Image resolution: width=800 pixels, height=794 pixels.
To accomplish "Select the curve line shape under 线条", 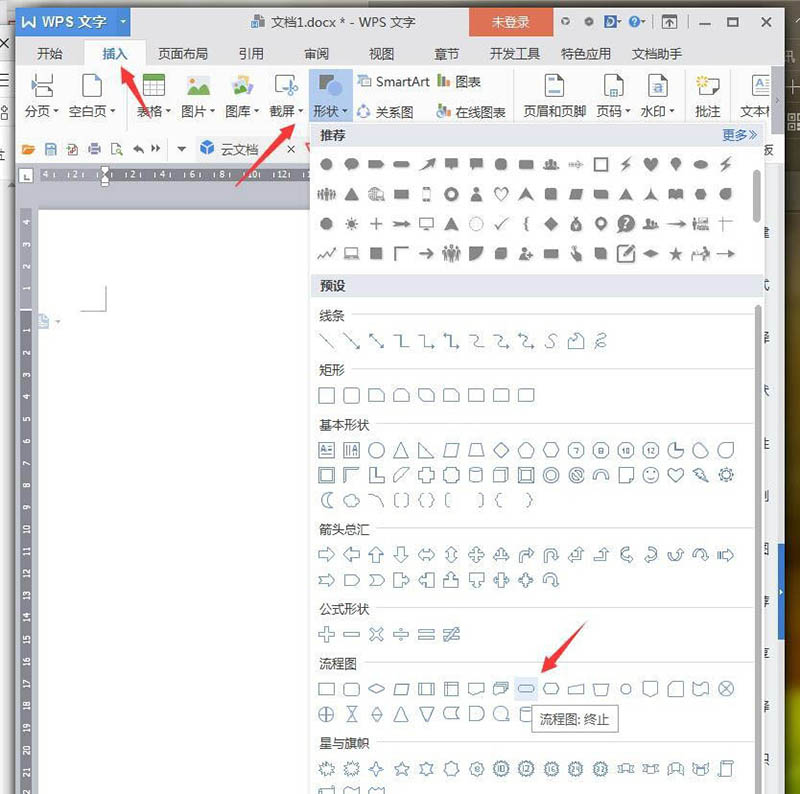I will click(x=551, y=341).
